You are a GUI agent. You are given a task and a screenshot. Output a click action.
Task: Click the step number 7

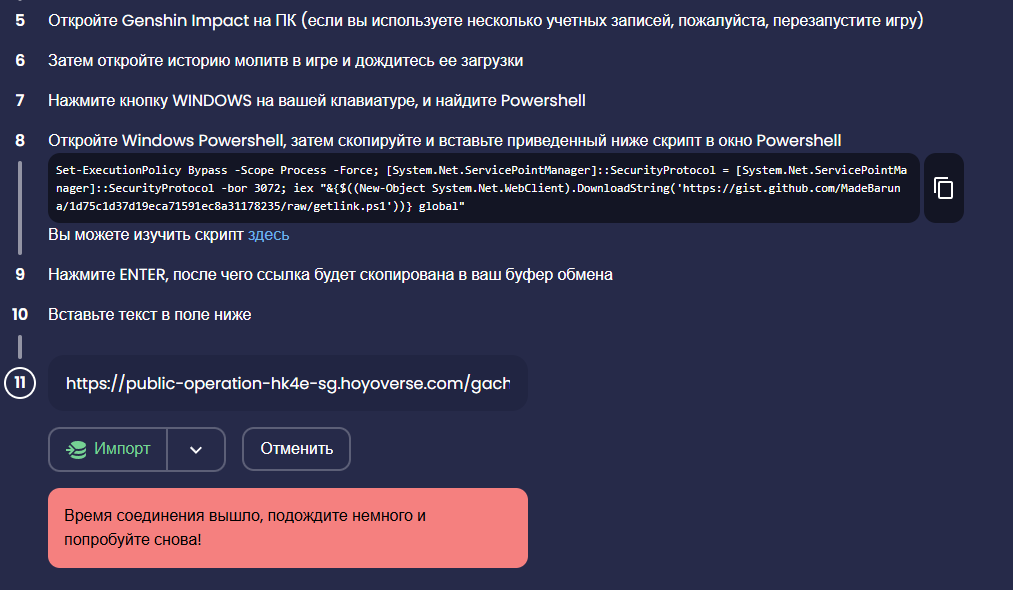click(20, 100)
